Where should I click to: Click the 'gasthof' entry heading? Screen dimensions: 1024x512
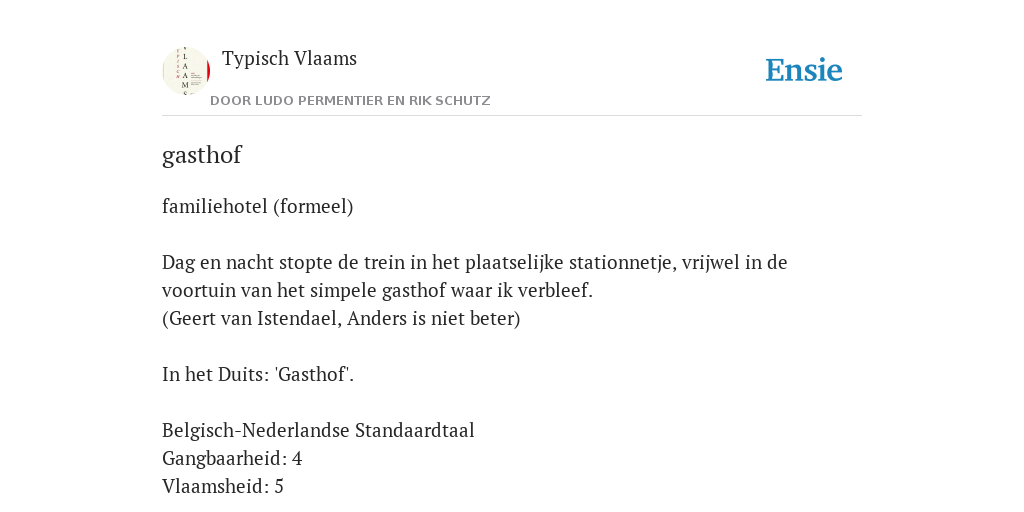(202, 155)
